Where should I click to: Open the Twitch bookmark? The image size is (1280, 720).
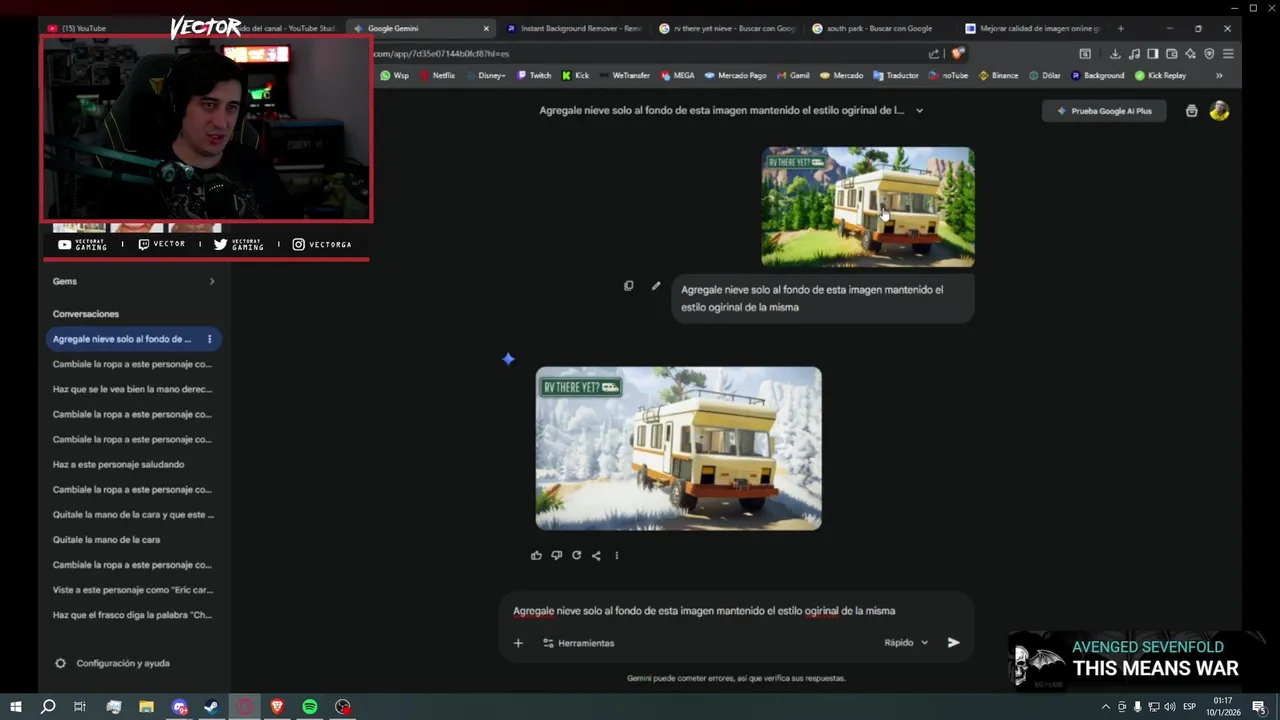coord(534,75)
